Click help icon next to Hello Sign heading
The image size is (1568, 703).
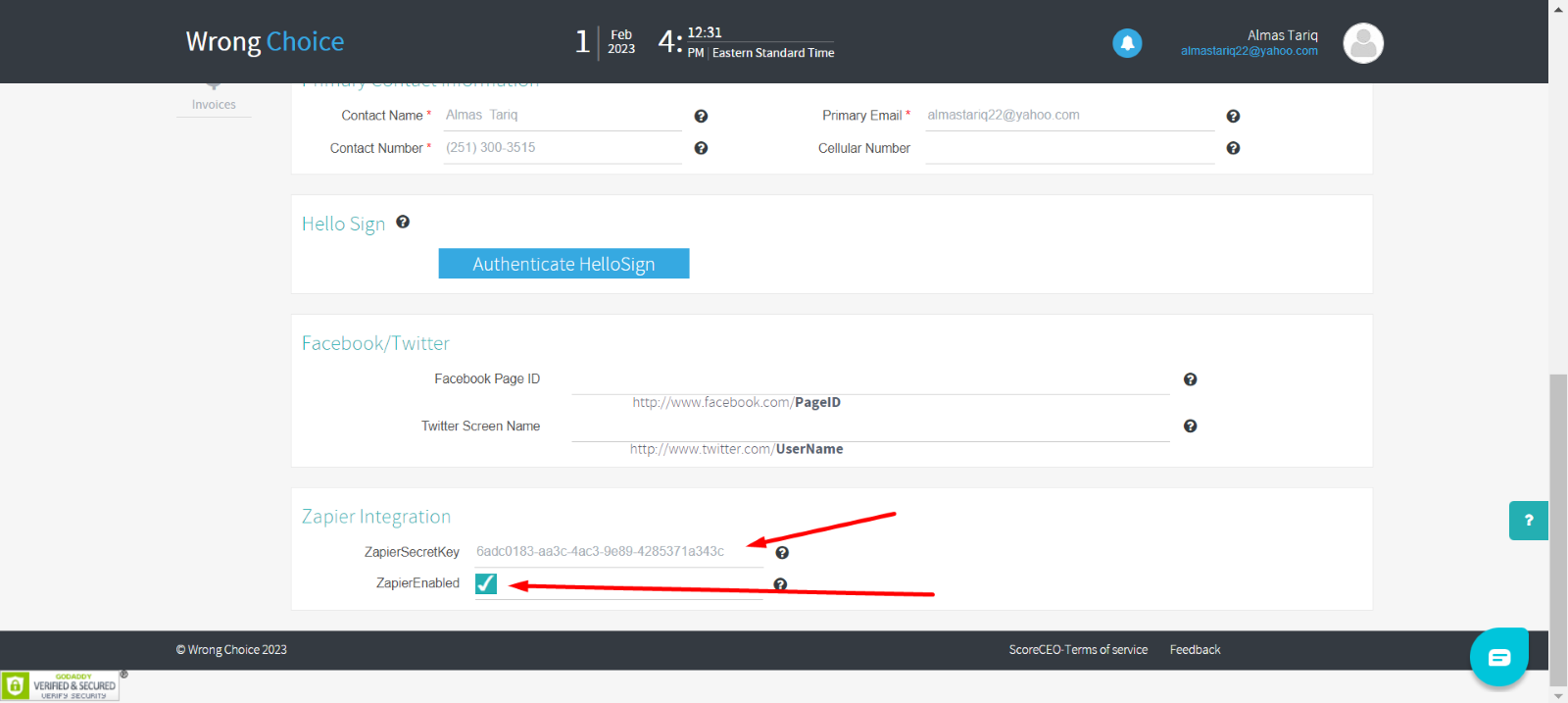[x=403, y=223]
